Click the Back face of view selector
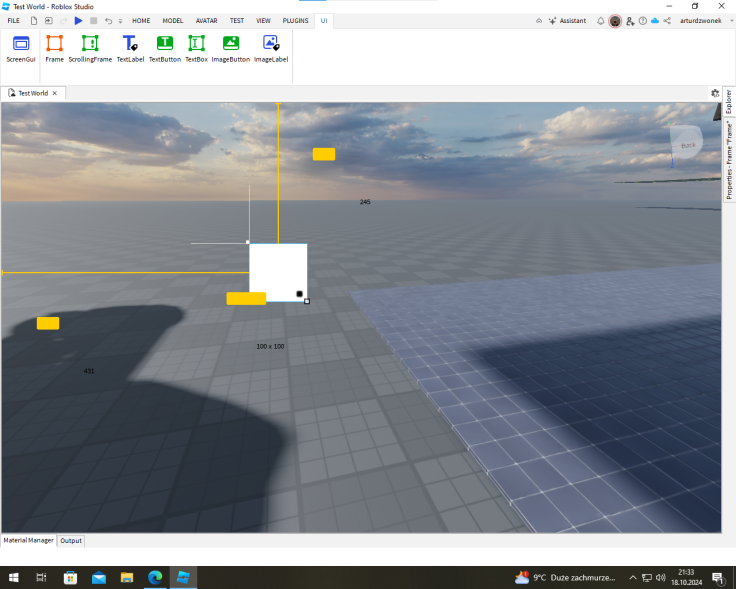This screenshot has width=736, height=589. (687, 143)
